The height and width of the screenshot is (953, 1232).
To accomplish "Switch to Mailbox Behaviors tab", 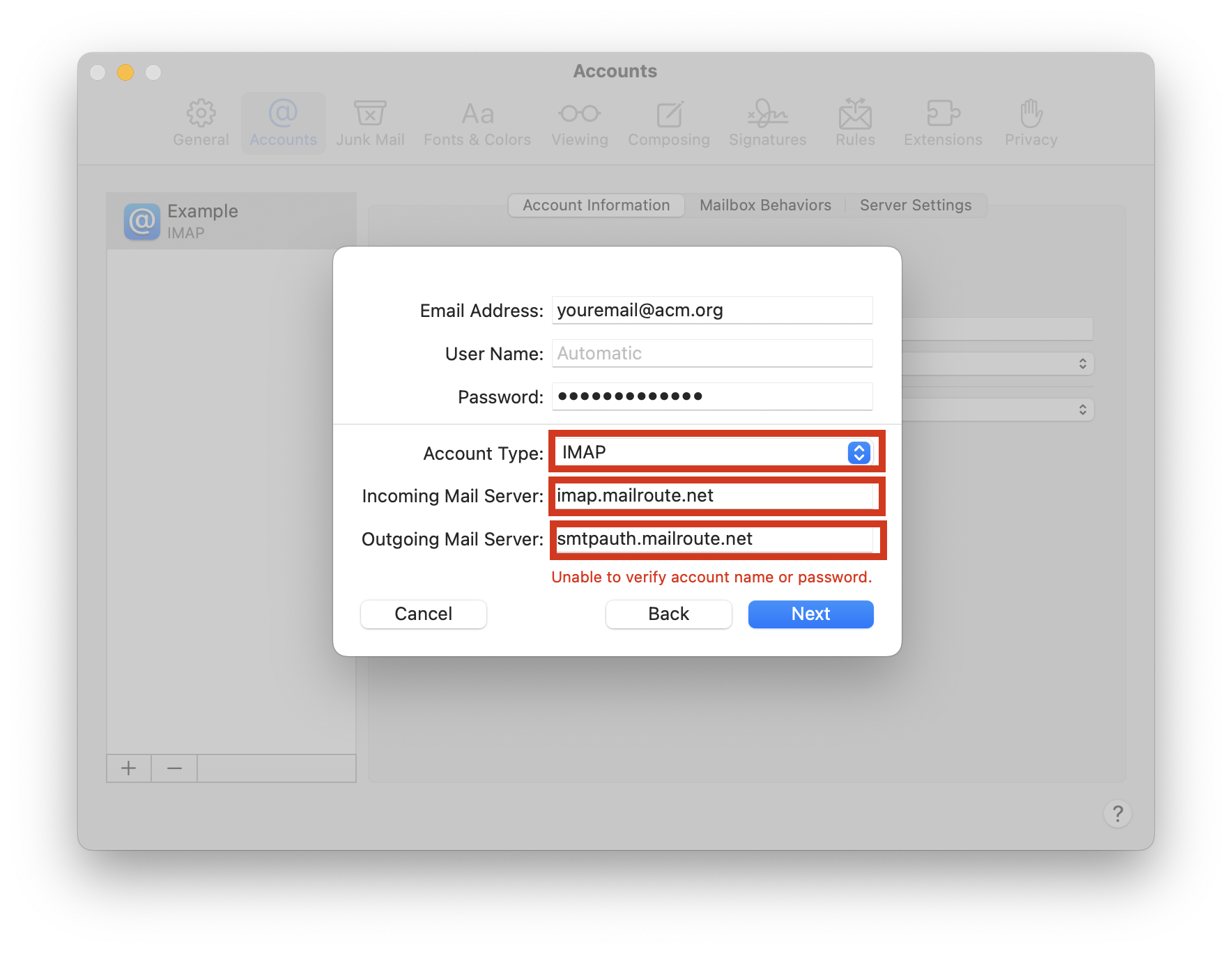I will (765, 206).
